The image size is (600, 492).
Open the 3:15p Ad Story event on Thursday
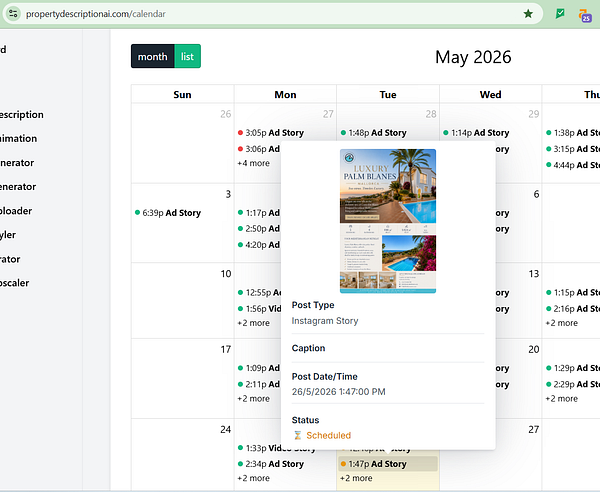[x=572, y=149]
